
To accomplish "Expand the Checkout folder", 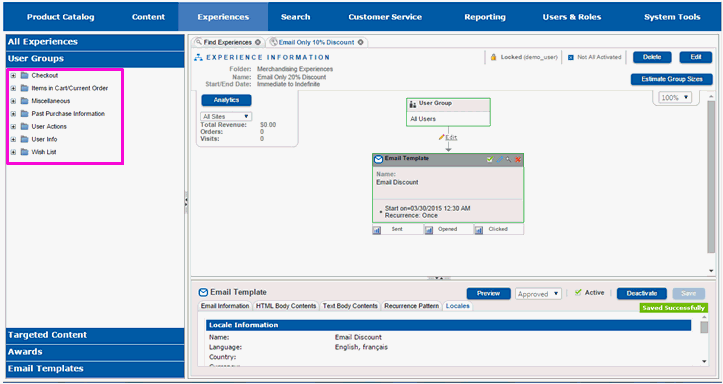I will click(x=13, y=76).
